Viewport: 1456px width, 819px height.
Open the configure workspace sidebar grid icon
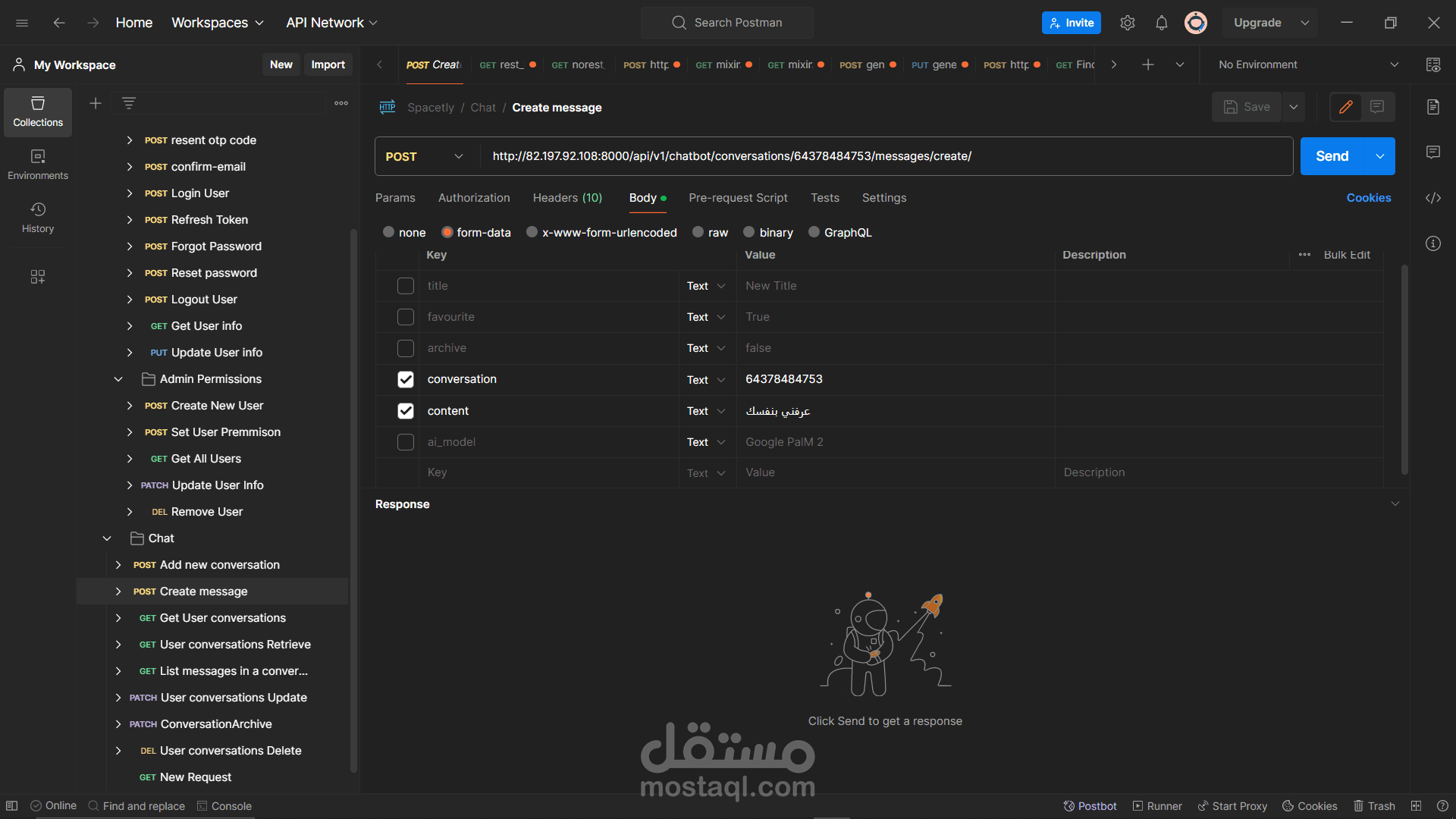pyautogui.click(x=38, y=277)
